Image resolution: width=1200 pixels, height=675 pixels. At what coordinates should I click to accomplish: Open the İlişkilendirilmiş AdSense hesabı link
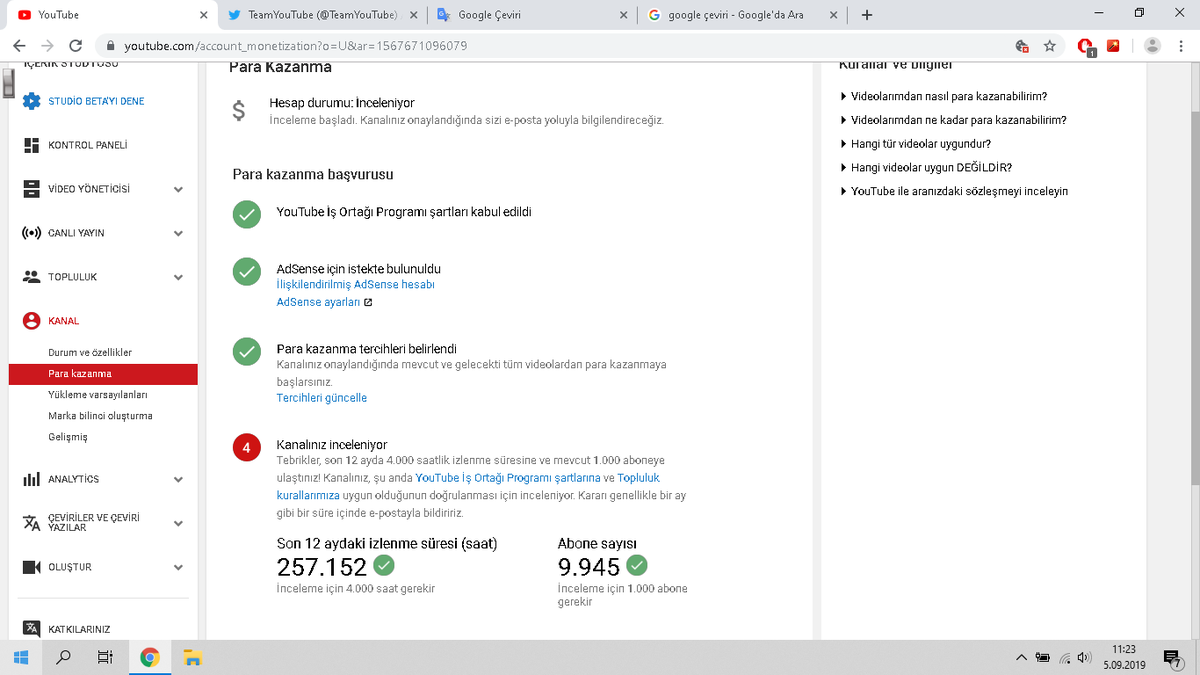click(x=355, y=284)
